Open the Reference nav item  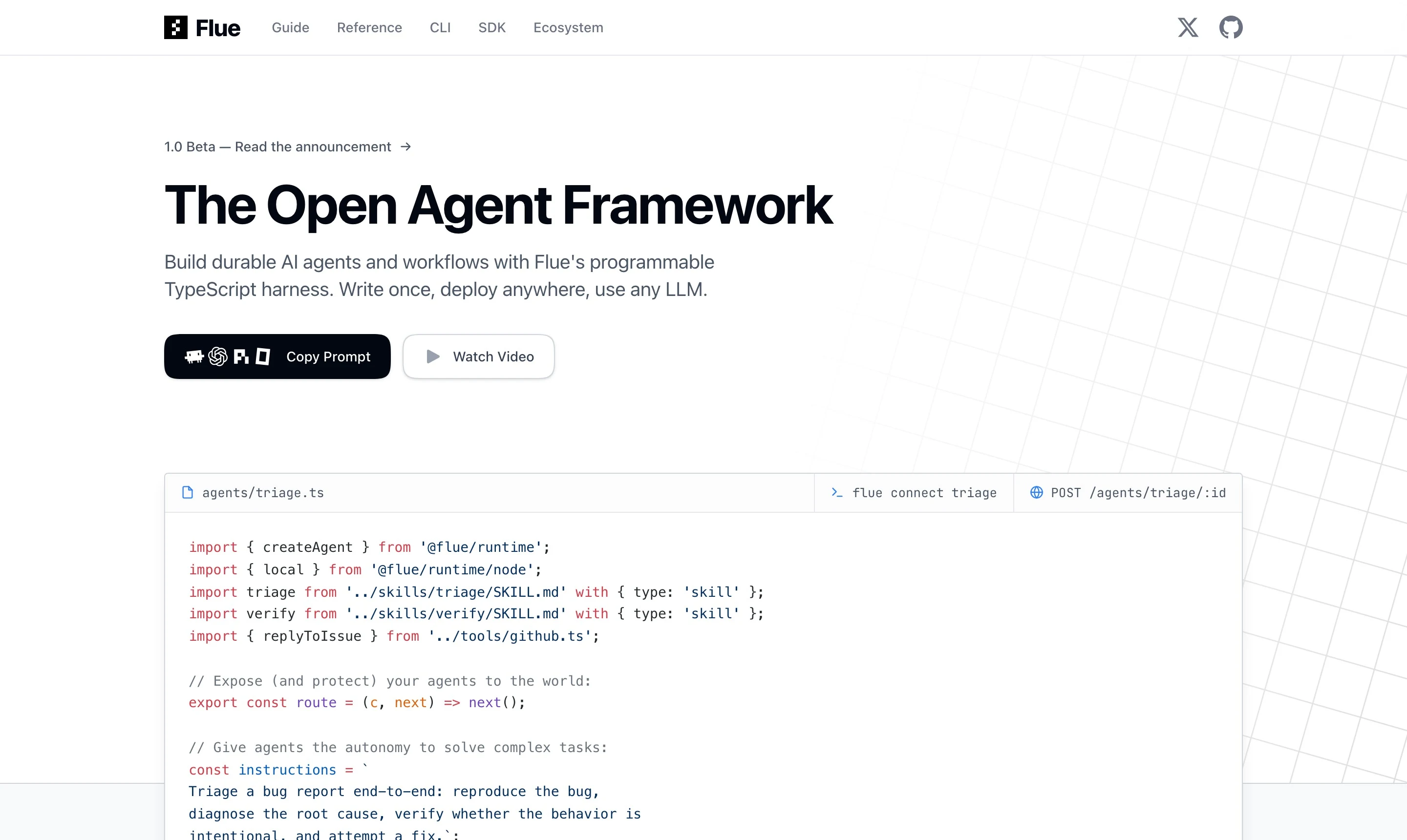click(x=370, y=28)
